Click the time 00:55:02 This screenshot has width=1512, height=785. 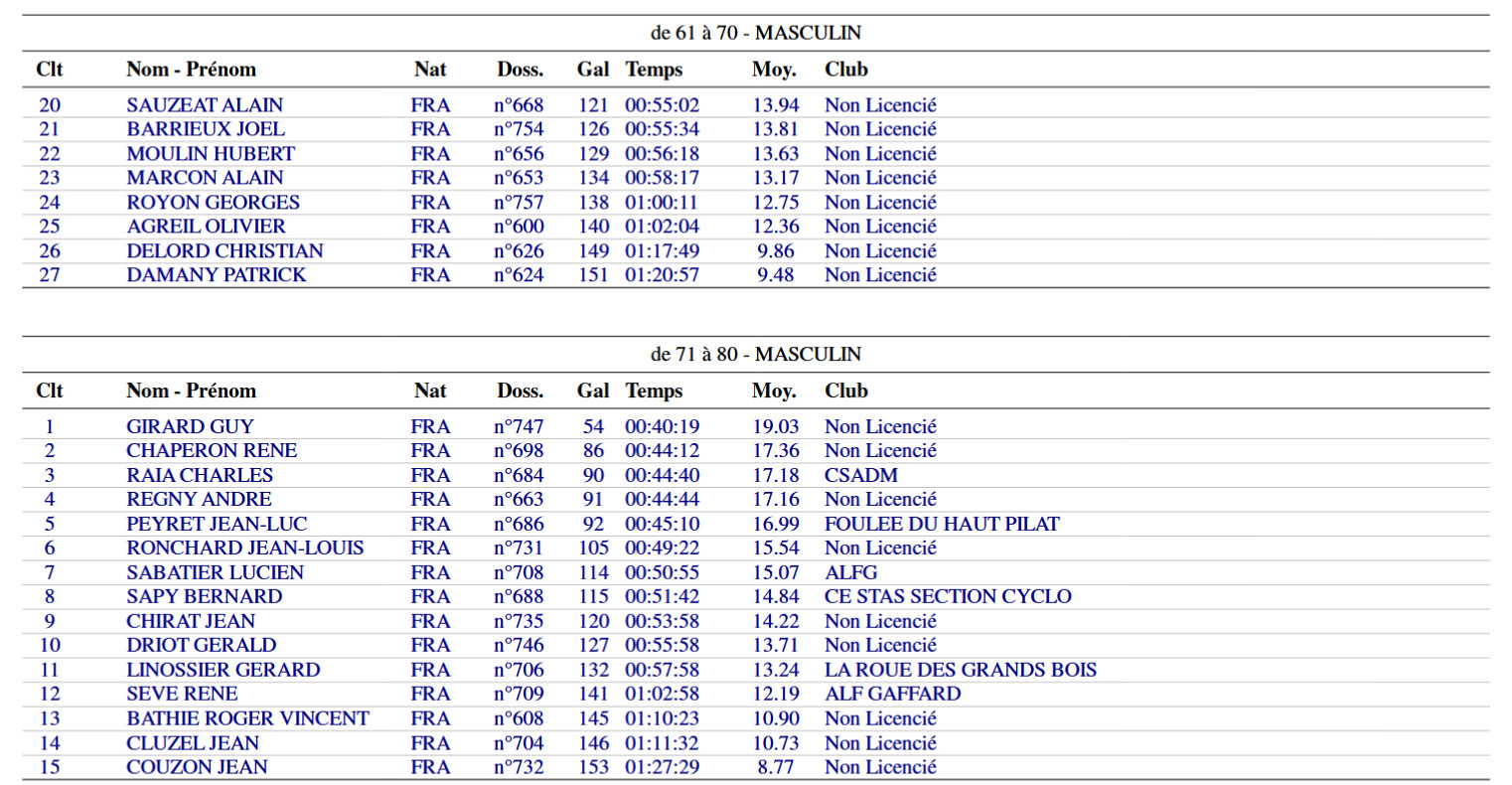click(662, 105)
